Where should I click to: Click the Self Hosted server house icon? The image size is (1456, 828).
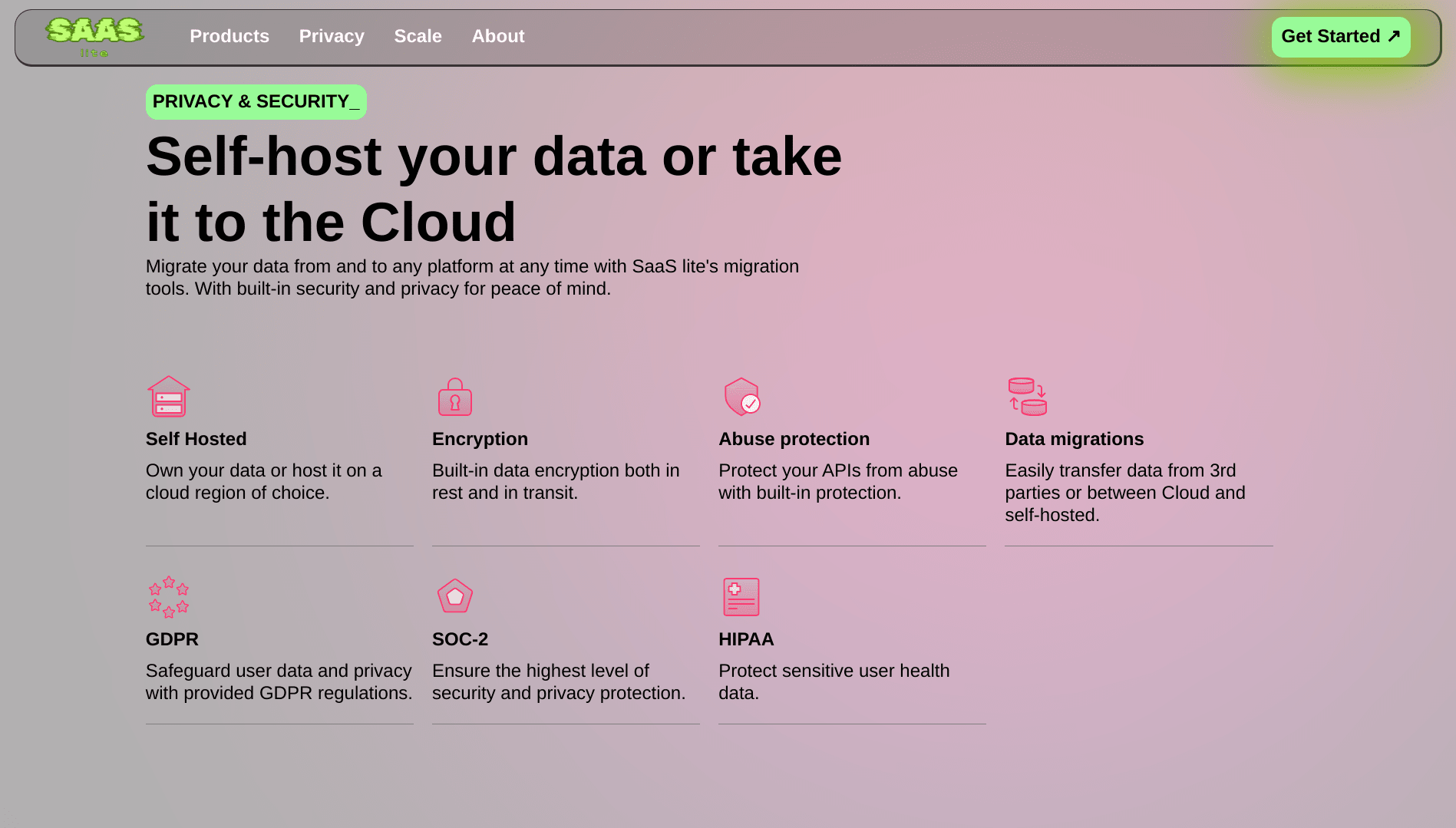169,396
